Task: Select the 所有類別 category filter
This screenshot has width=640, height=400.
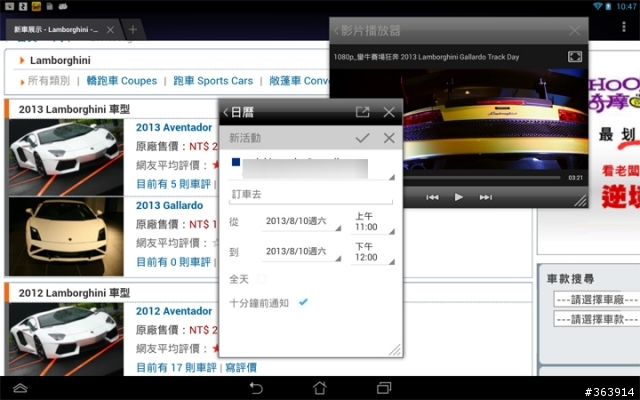Action: pos(49,81)
